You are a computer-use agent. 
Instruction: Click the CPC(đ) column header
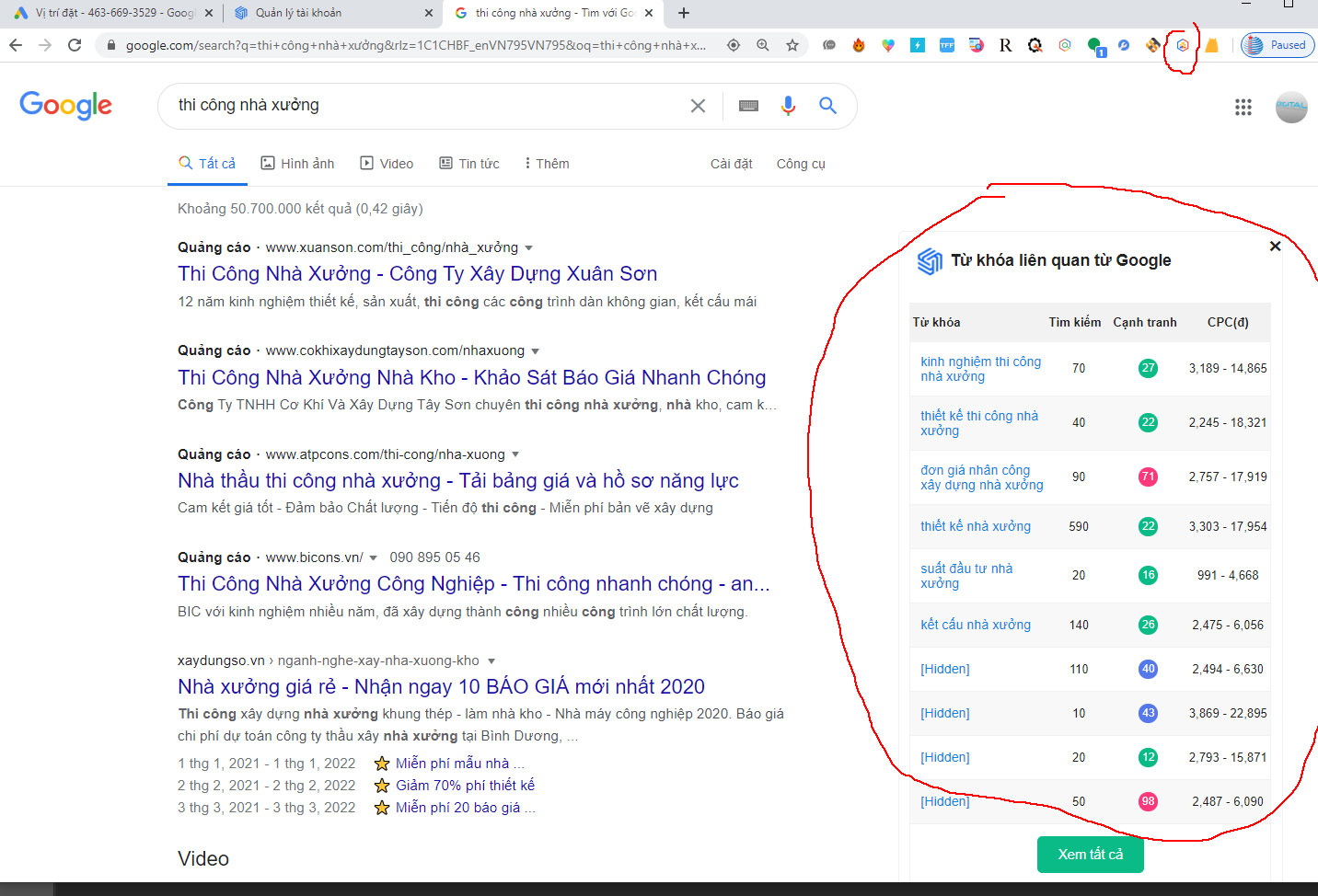[x=1228, y=322]
